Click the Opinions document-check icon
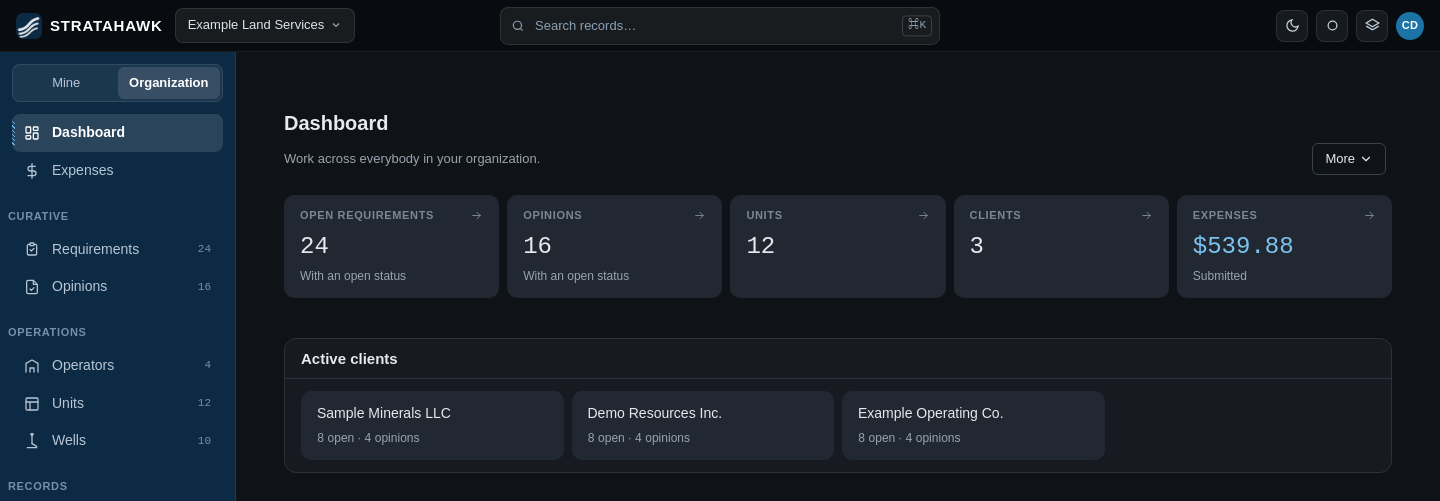The height and width of the screenshot is (501, 1440). (32, 287)
